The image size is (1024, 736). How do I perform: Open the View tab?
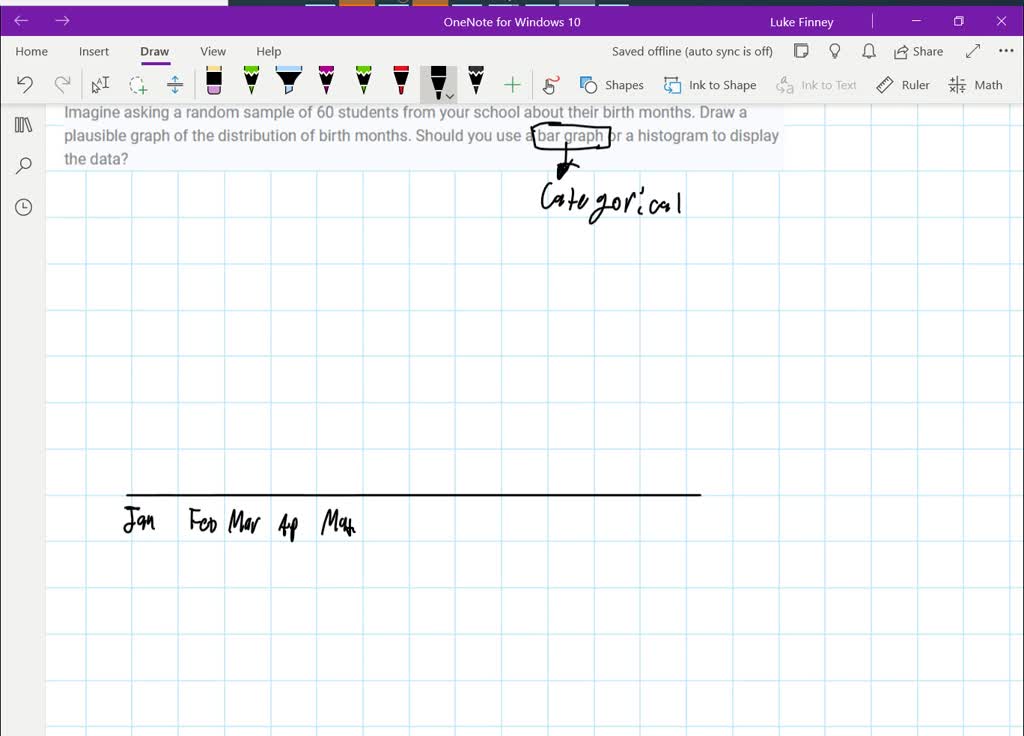213,51
